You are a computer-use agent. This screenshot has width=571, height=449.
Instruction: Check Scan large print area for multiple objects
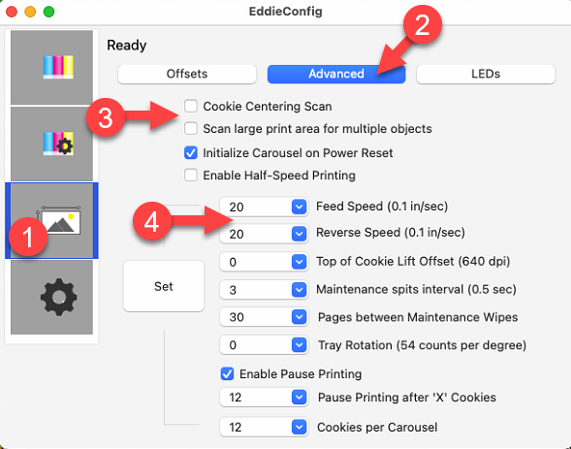pyautogui.click(x=191, y=129)
